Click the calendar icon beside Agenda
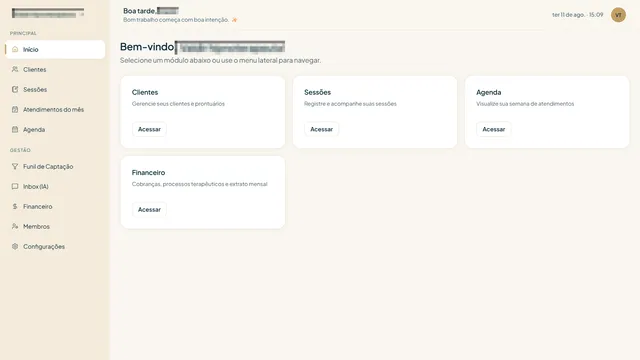Screen dimensions: 640x360 pos(15,129)
